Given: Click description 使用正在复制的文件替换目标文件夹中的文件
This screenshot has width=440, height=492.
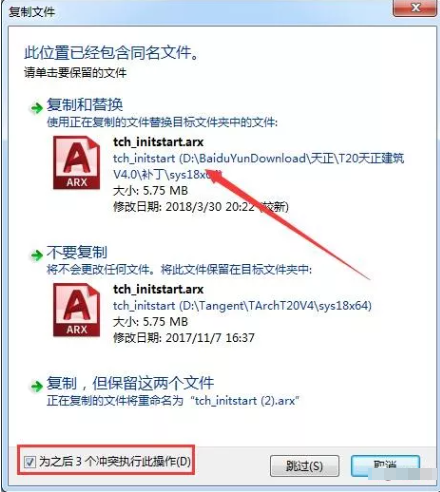Looking at the screenshot, I should coord(162,122).
